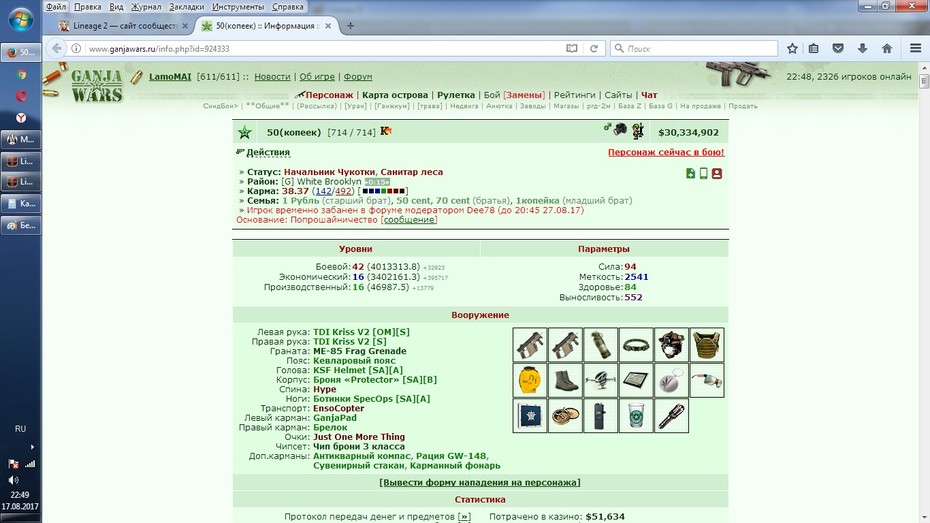Open the Правка menu
This screenshot has width=930, height=523.
[87, 7]
